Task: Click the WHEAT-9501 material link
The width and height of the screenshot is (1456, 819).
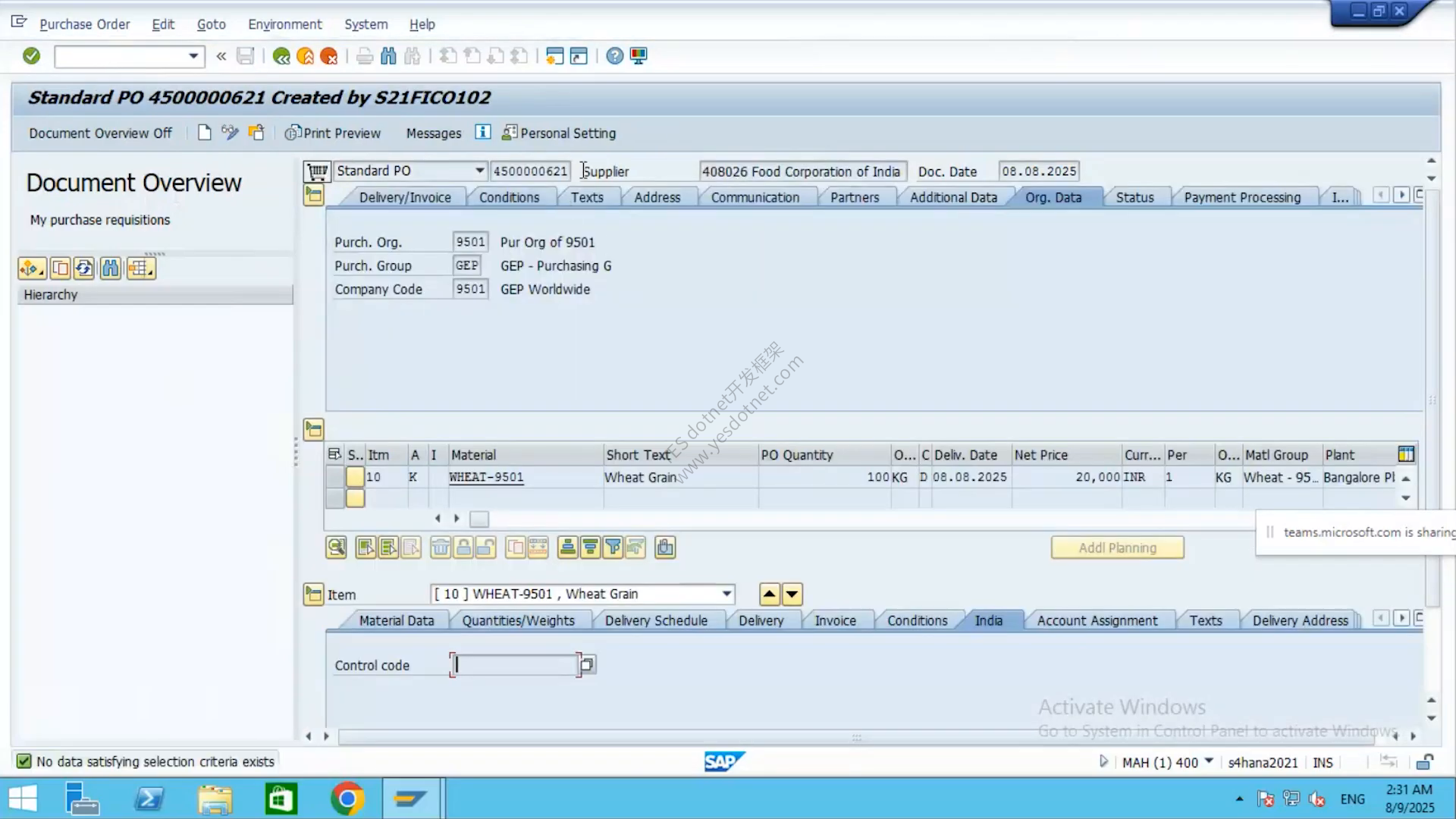Action: [x=486, y=477]
